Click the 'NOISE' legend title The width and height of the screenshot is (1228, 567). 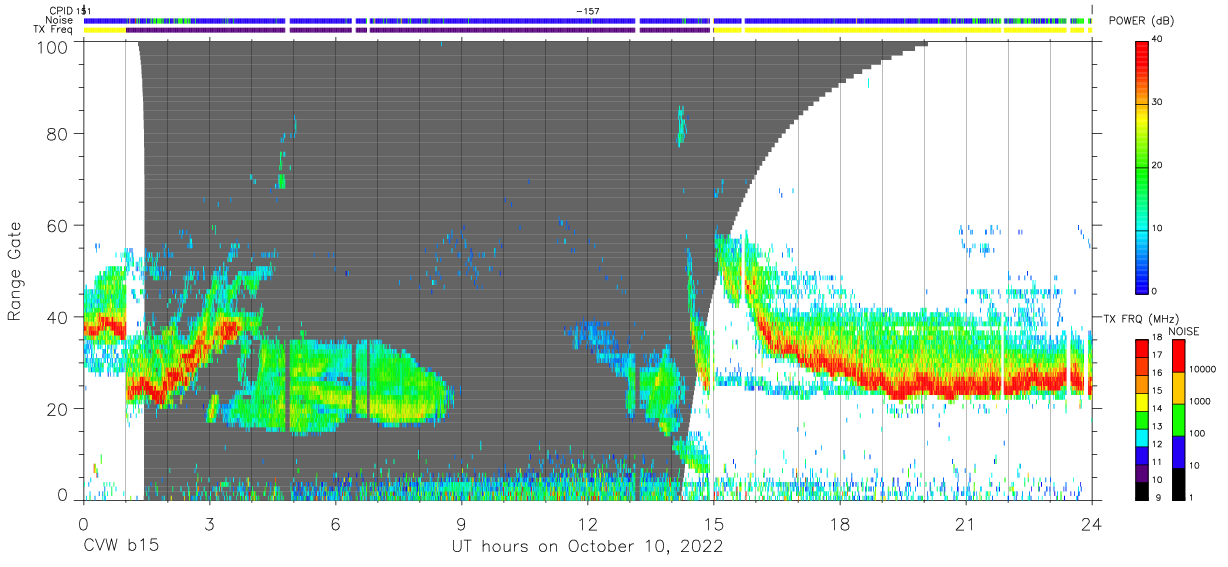point(1186,331)
